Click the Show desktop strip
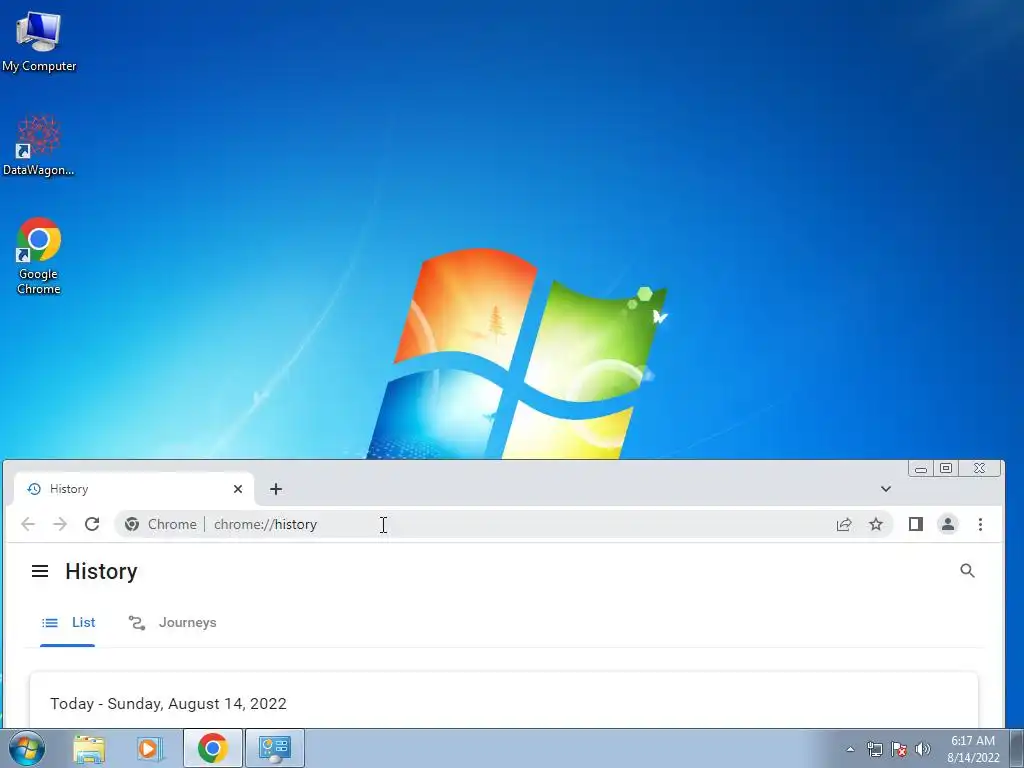 coord(1017,748)
